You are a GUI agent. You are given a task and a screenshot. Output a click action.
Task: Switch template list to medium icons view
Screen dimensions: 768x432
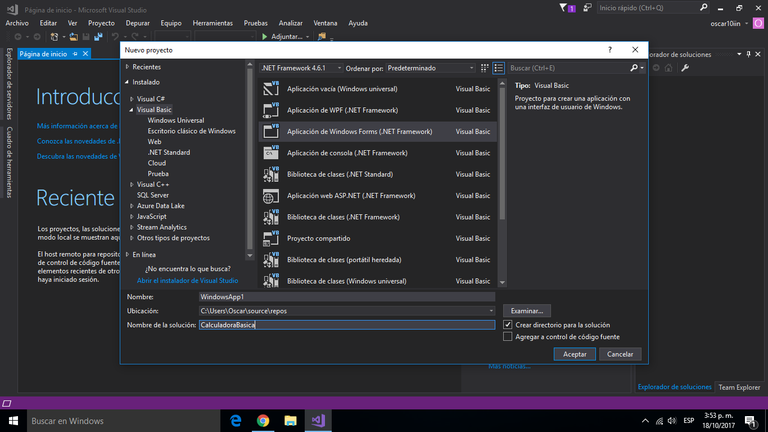pos(498,68)
